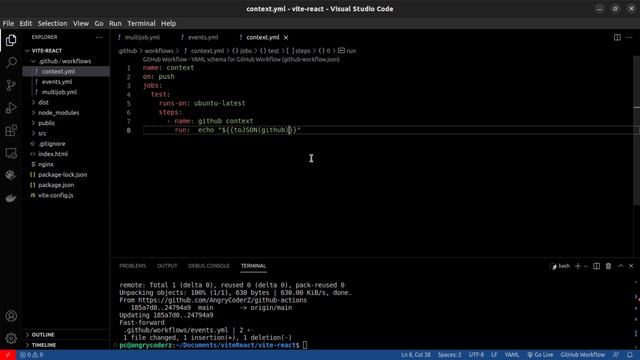Viewport: 640px width, 360px height.
Task: Select the bash terminal label
Action: tap(561, 266)
